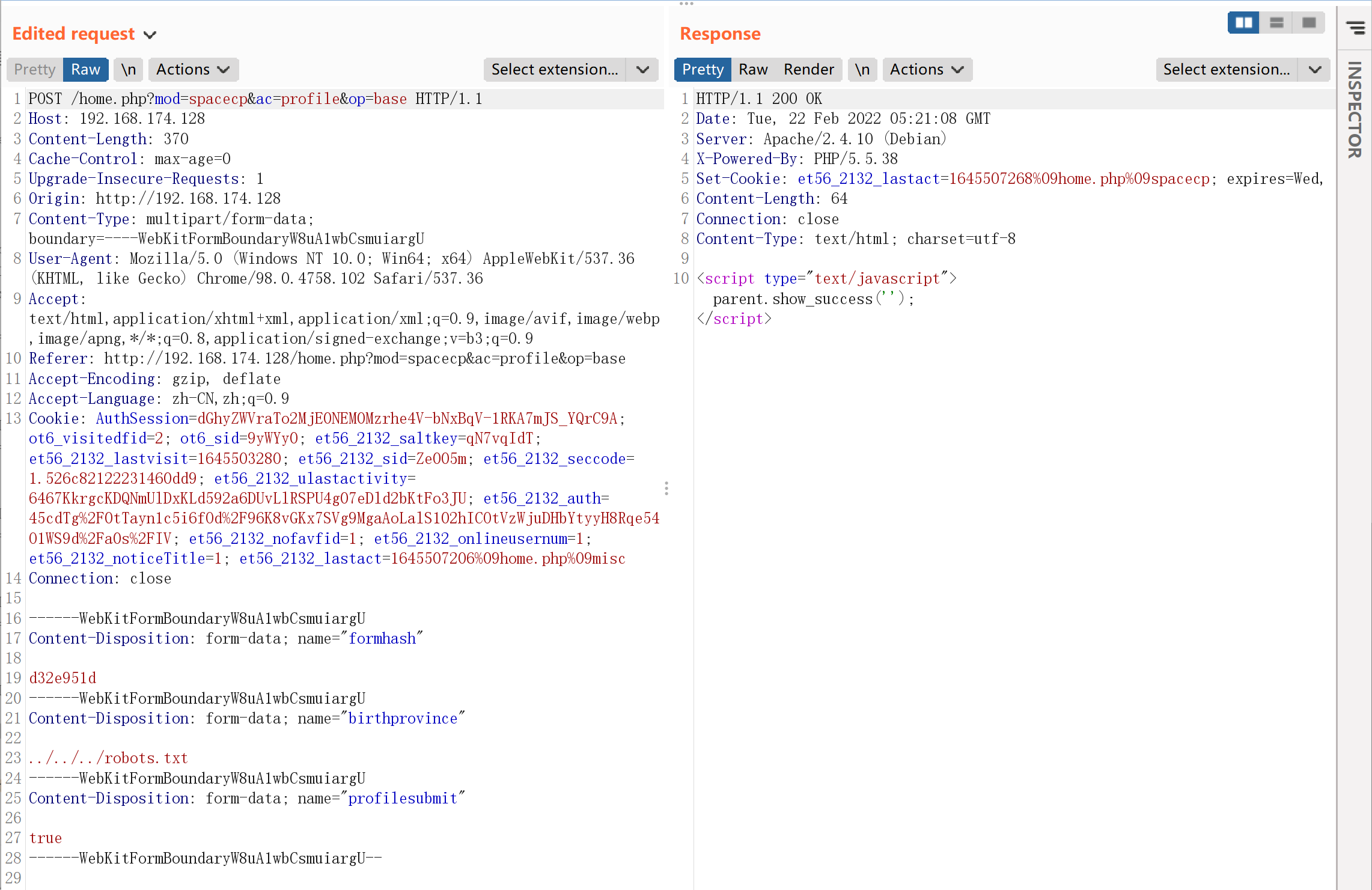Open request Actions dropdown menu
Viewport: 1372px width, 890px height.
tap(193, 70)
